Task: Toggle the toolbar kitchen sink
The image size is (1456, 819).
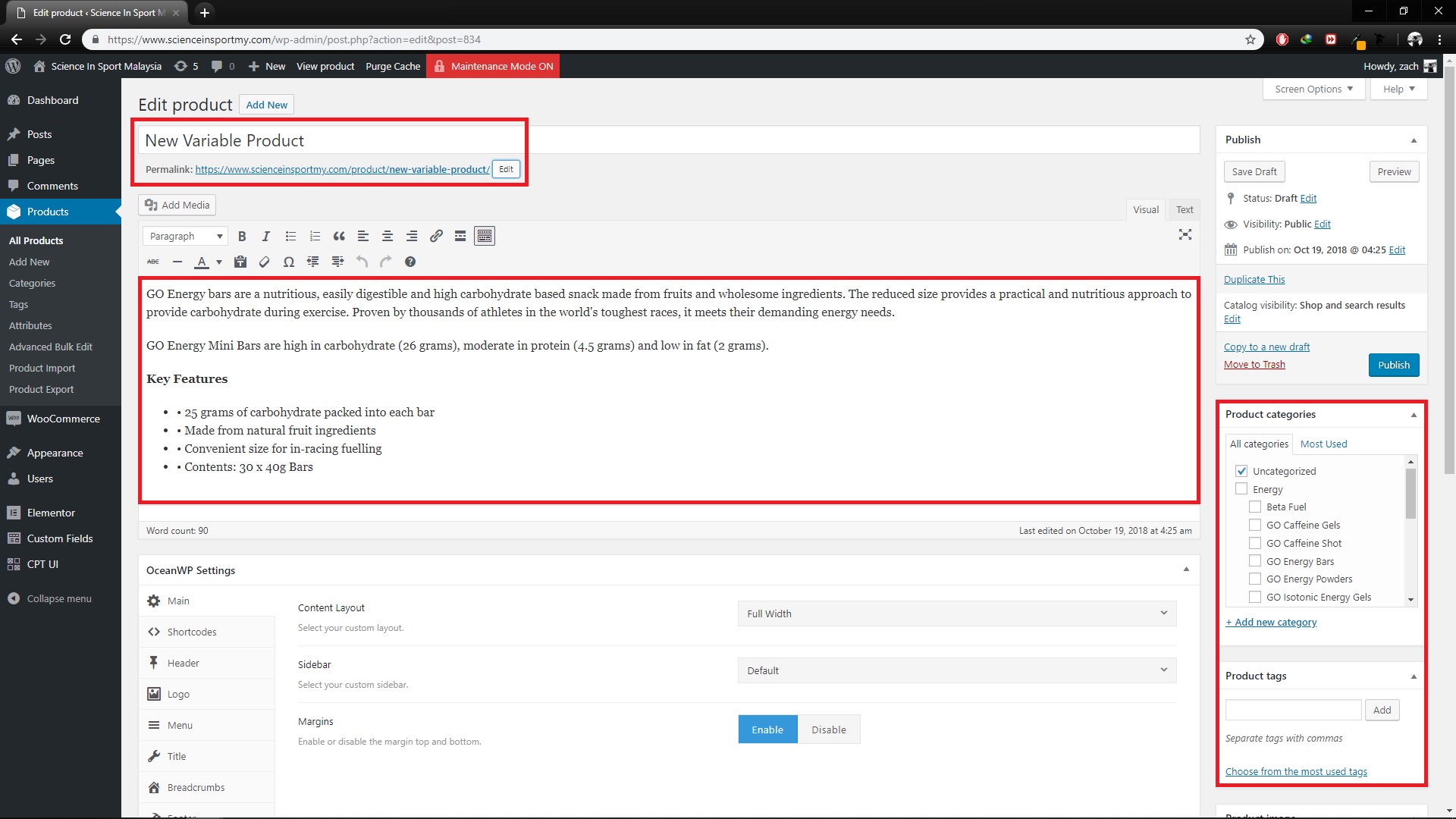Action: point(485,237)
